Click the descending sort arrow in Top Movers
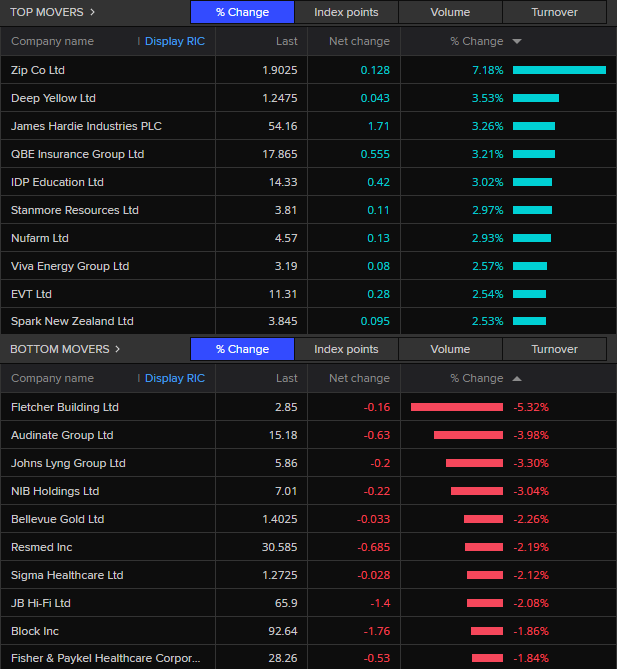 point(516,42)
